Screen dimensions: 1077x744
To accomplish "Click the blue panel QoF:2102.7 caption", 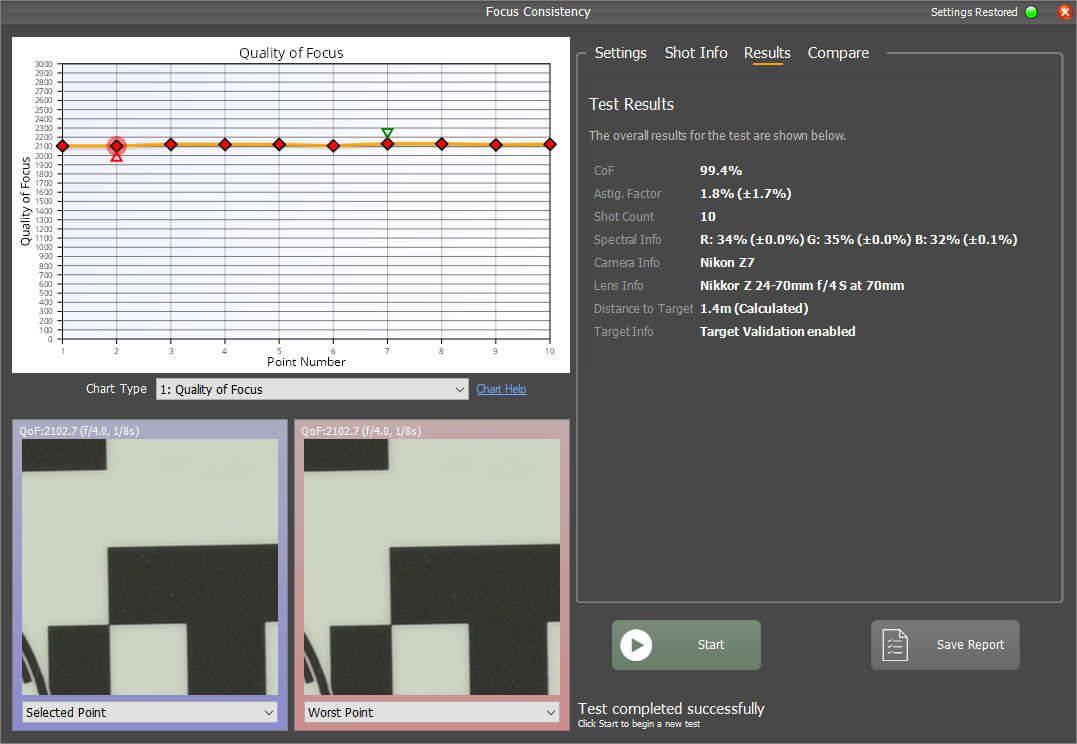I will 79,431.
